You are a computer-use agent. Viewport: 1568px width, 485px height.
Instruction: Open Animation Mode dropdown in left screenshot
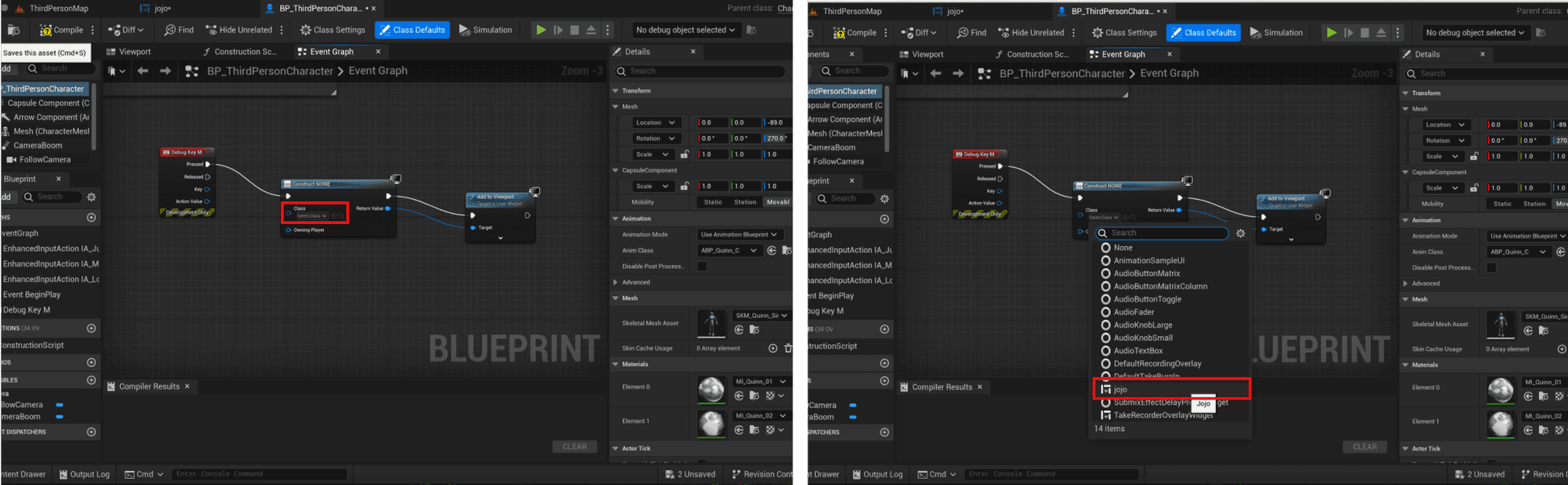739,234
